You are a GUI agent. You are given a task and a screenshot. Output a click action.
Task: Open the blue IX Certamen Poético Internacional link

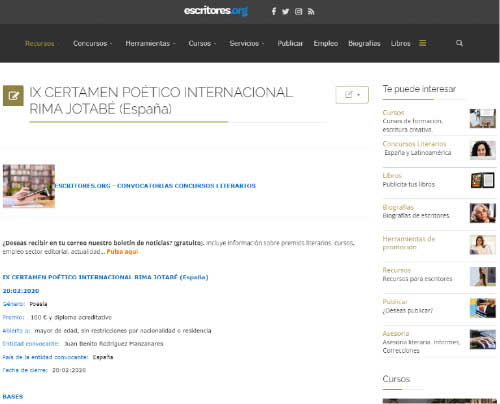pyautogui.click(x=105, y=277)
